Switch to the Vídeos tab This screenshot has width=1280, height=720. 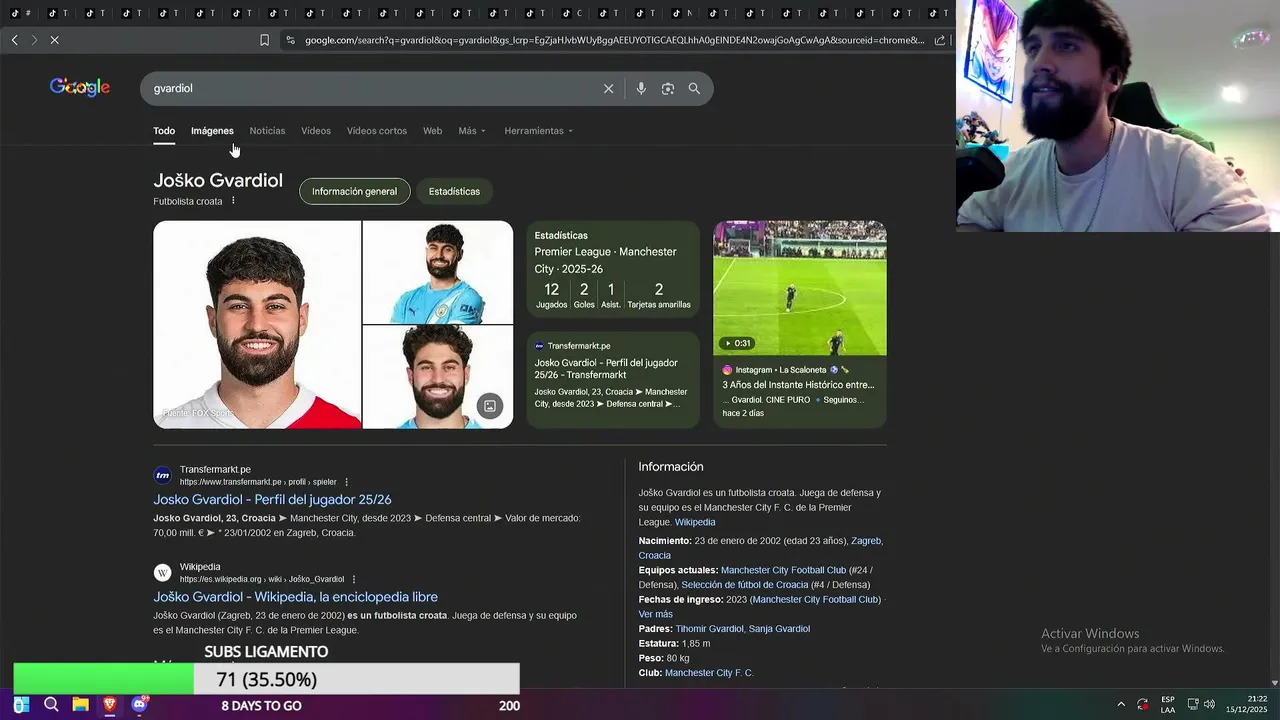coord(316,131)
